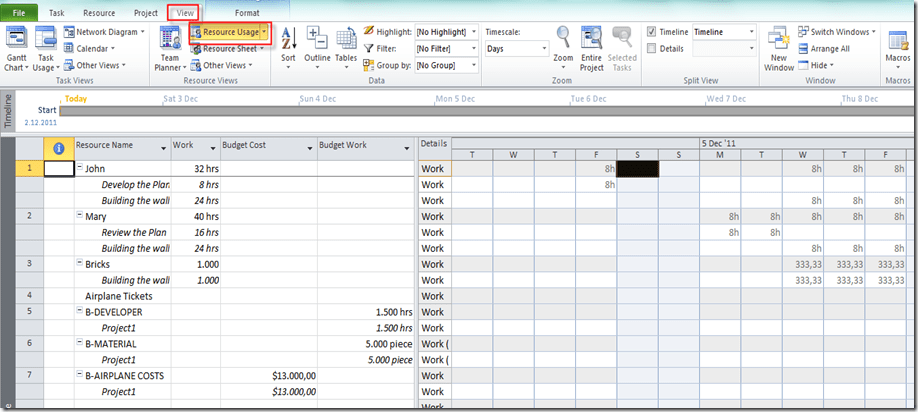Click the Arrange All button

[829, 48]
